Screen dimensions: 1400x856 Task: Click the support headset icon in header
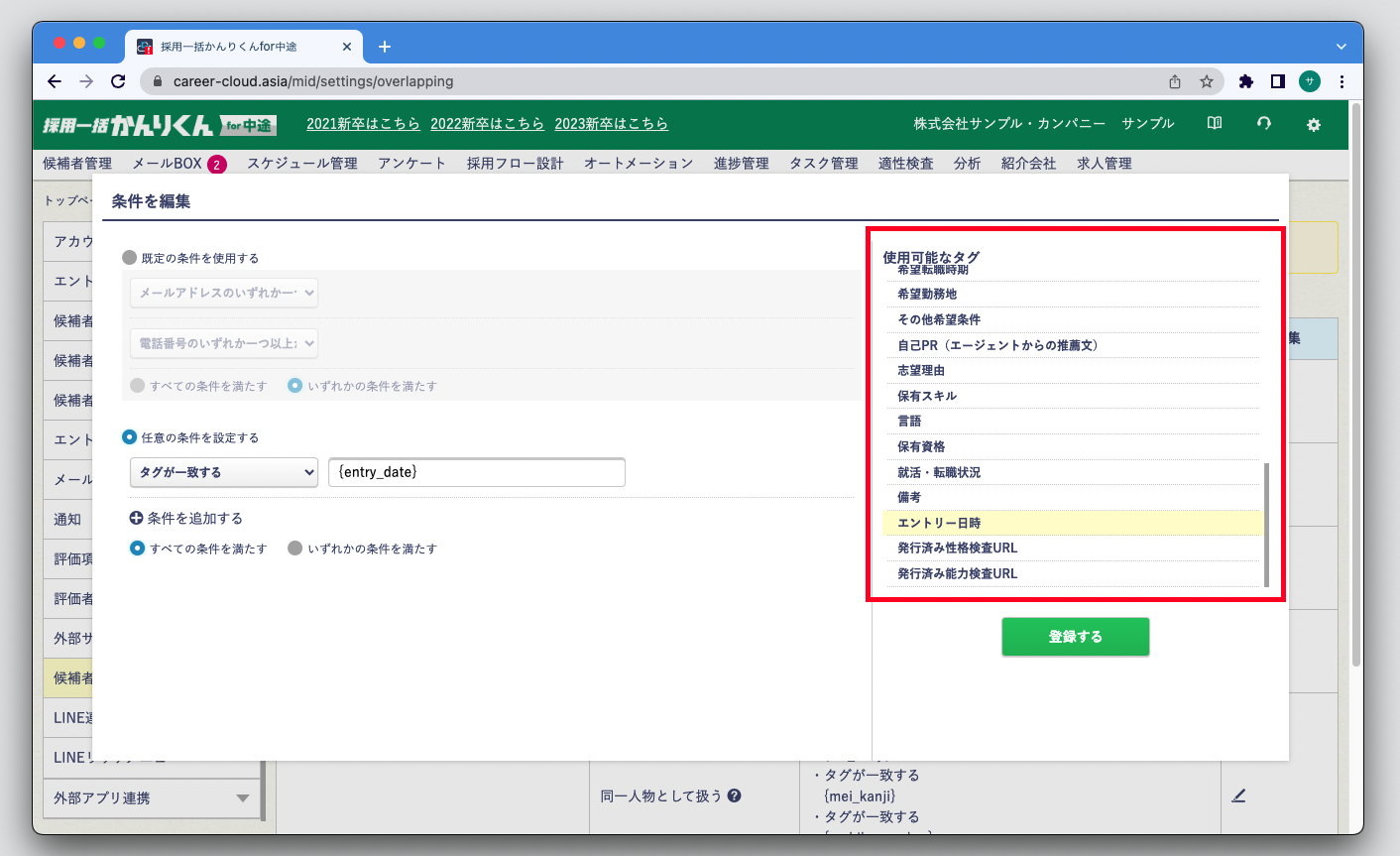pos(1263,124)
